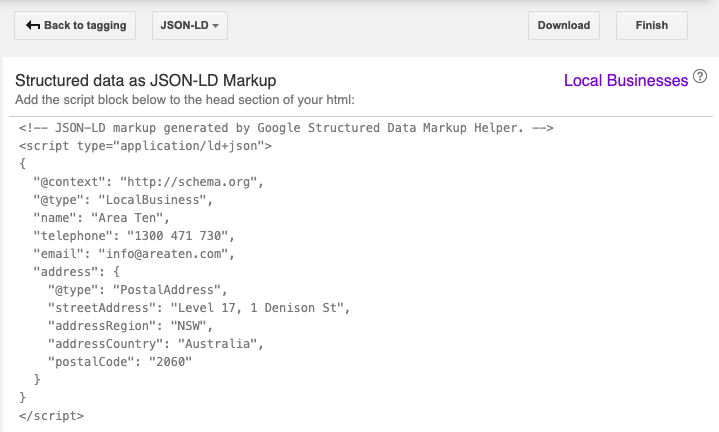
Task: Place cursor on the telephone number line
Action: click(133, 236)
